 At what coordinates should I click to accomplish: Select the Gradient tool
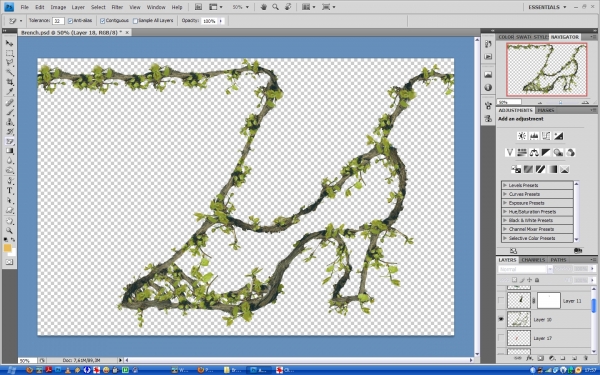coord(10,151)
